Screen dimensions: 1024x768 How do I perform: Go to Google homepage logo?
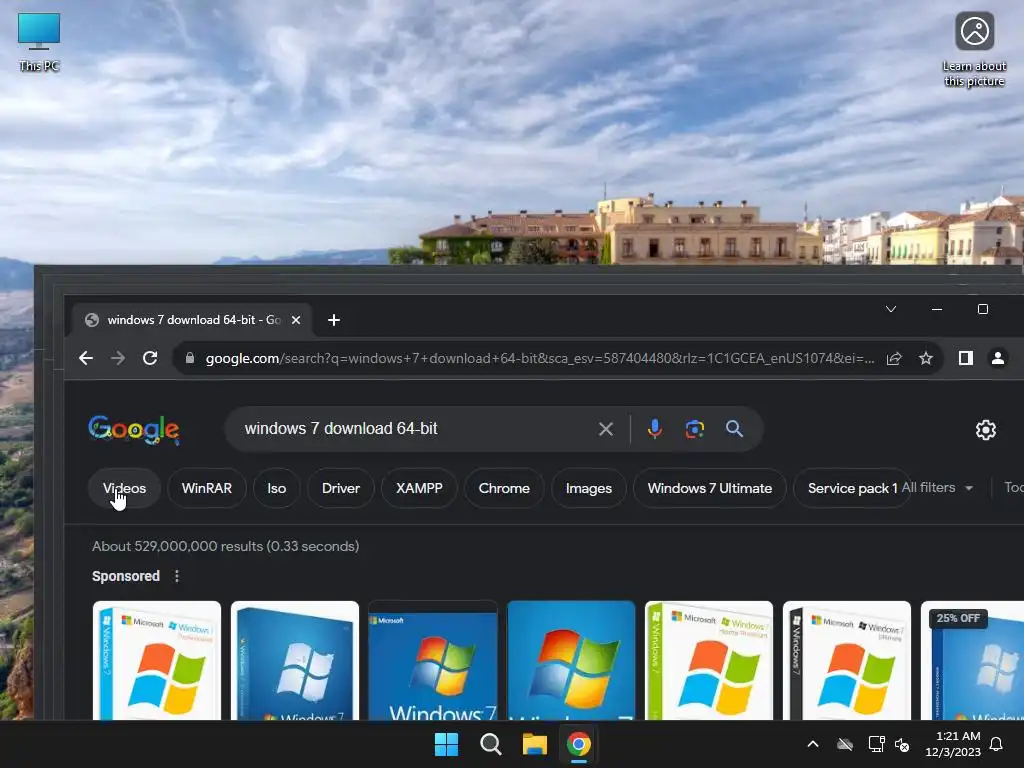(134, 429)
